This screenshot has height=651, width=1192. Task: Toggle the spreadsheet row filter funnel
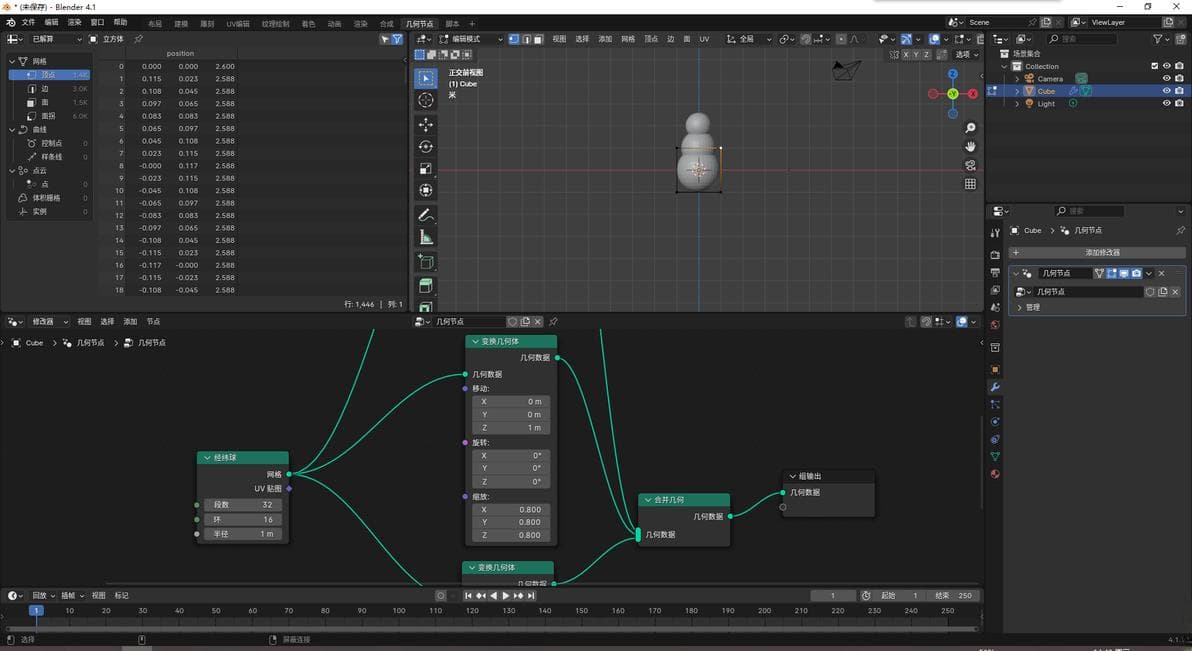tap(397, 39)
